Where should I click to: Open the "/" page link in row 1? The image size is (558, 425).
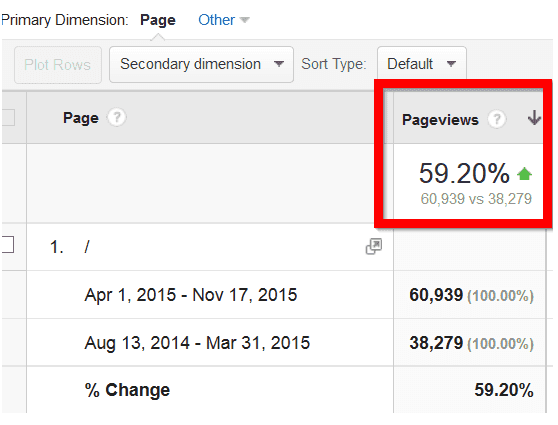click(x=87, y=247)
